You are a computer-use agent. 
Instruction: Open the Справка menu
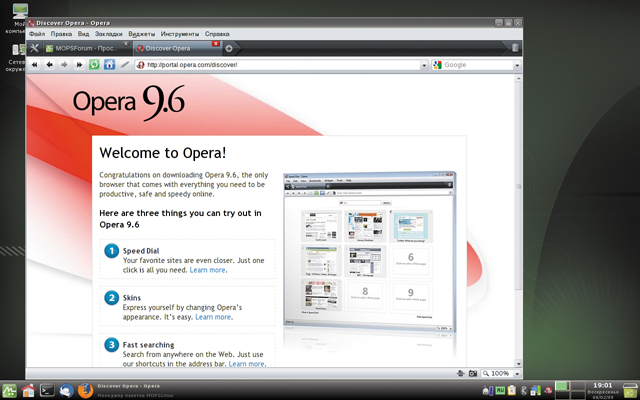217,34
